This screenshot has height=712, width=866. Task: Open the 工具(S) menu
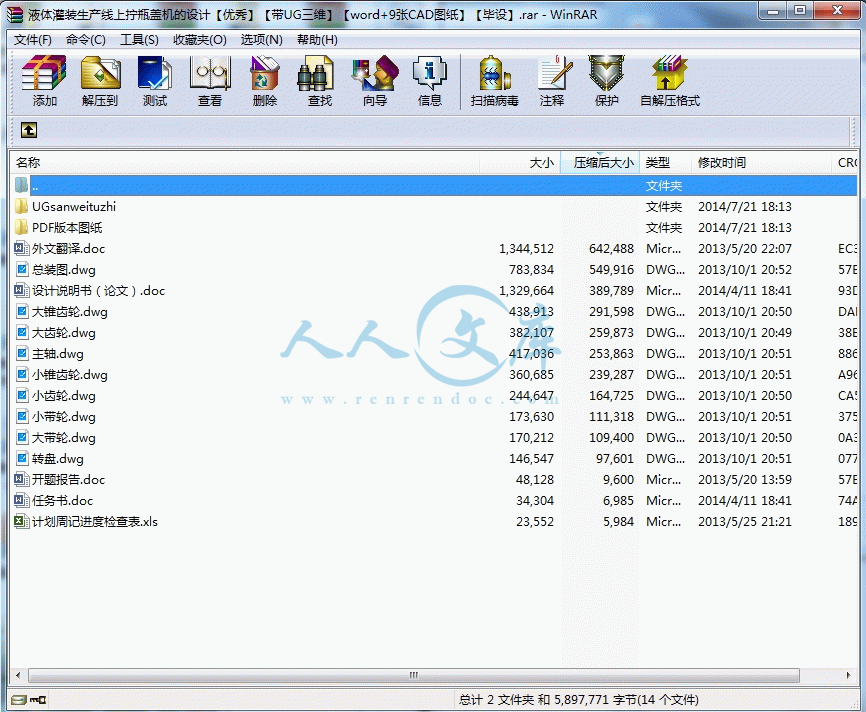(139, 40)
